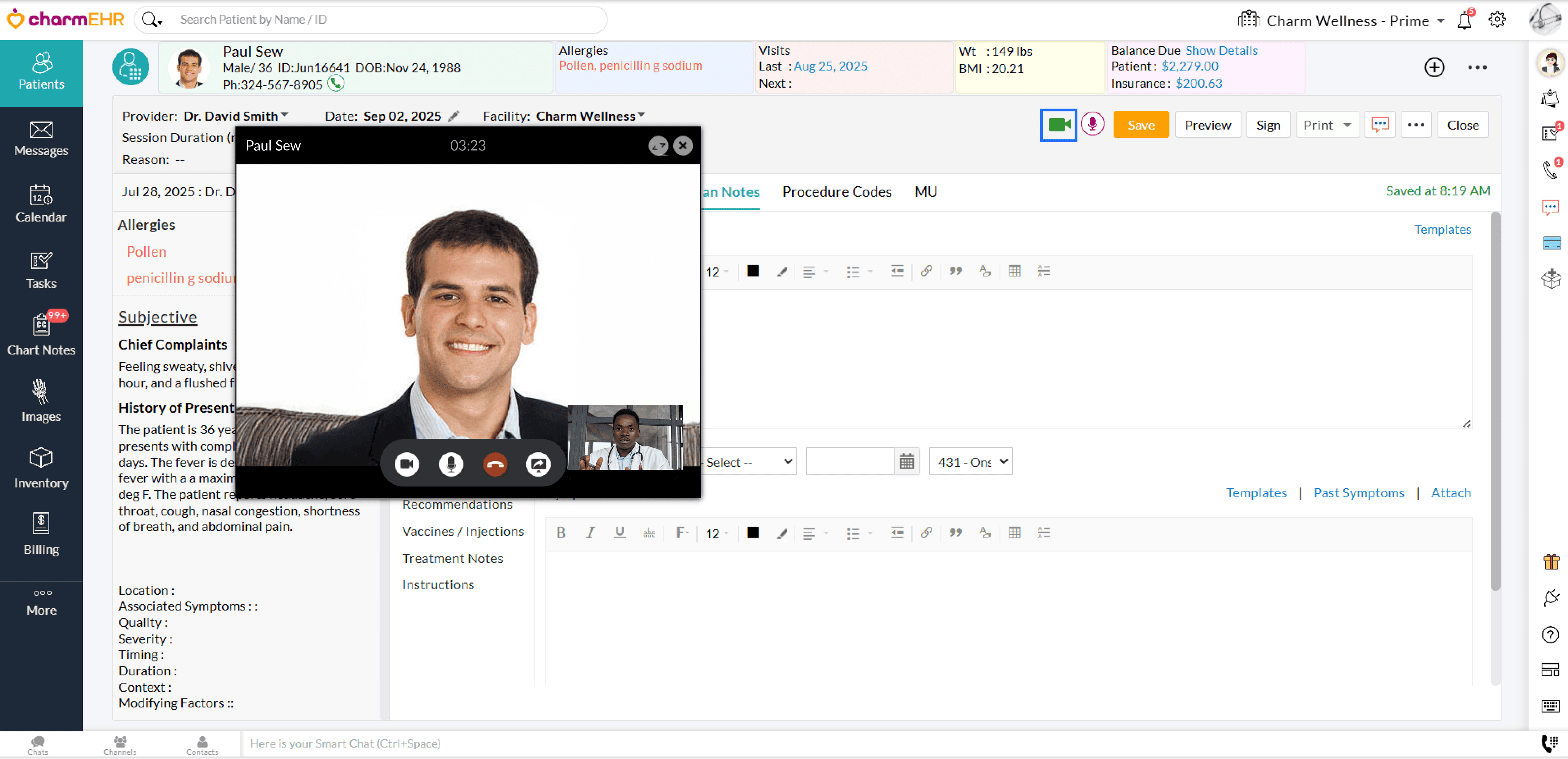Start screen sharing in the video call

(538, 463)
